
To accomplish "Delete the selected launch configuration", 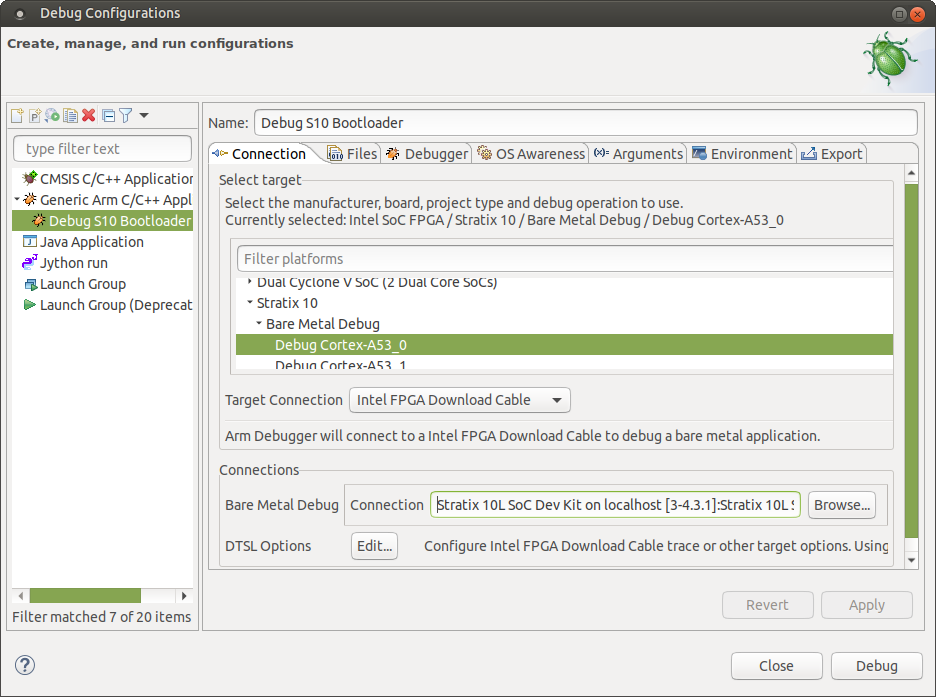I will coord(89,116).
